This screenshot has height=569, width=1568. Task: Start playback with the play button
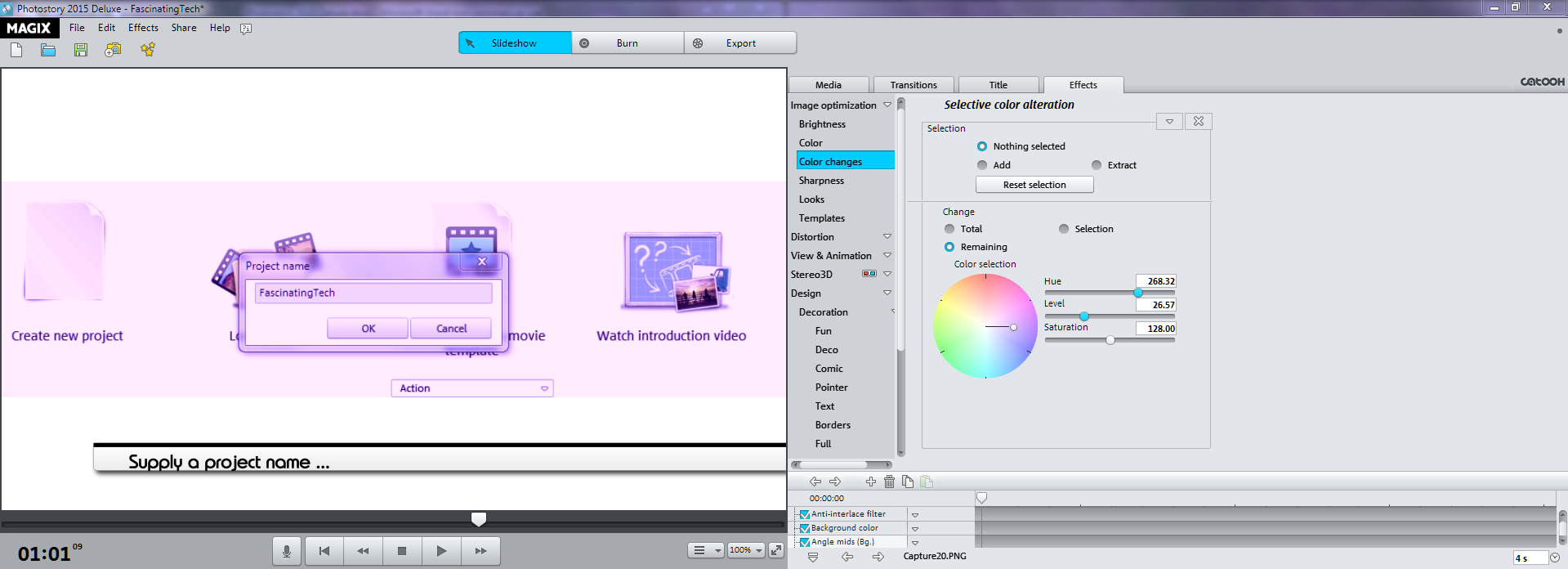441,551
